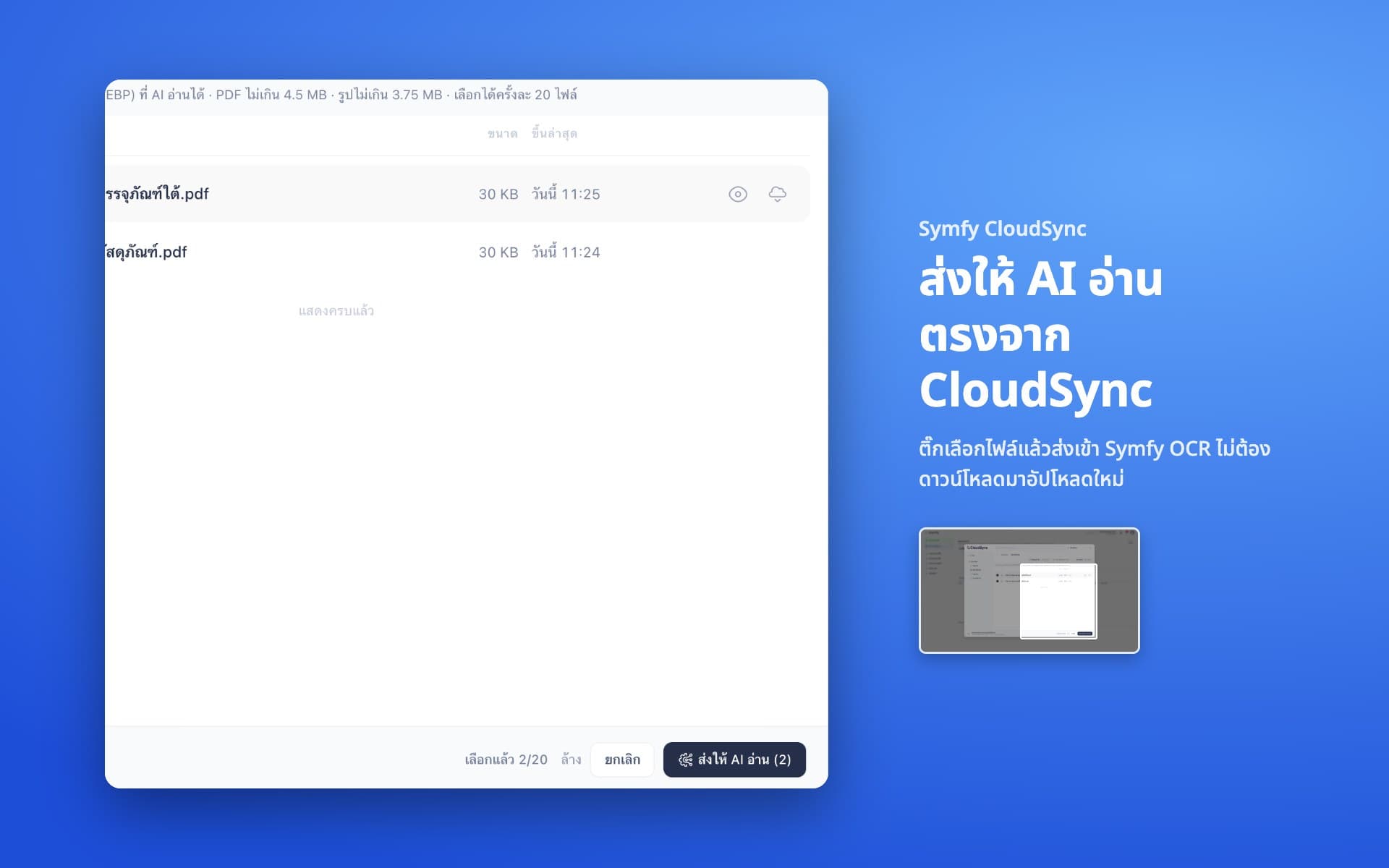The width and height of the screenshot is (1389, 868).
Task: Cancel the dialog with ยกเลิก button
Action: (x=622, y=759)
